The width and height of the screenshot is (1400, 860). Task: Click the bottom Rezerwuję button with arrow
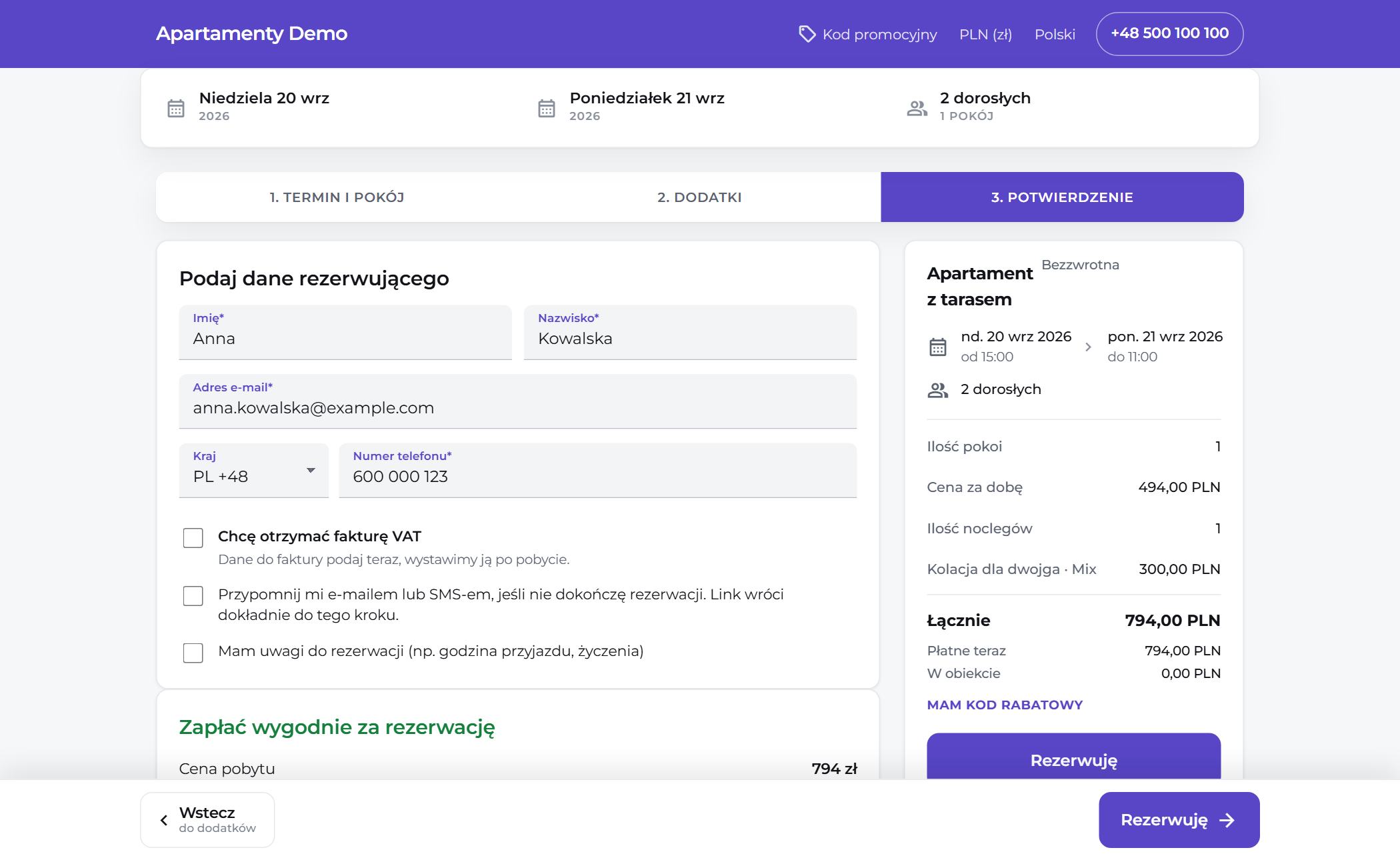[1179, 820]
